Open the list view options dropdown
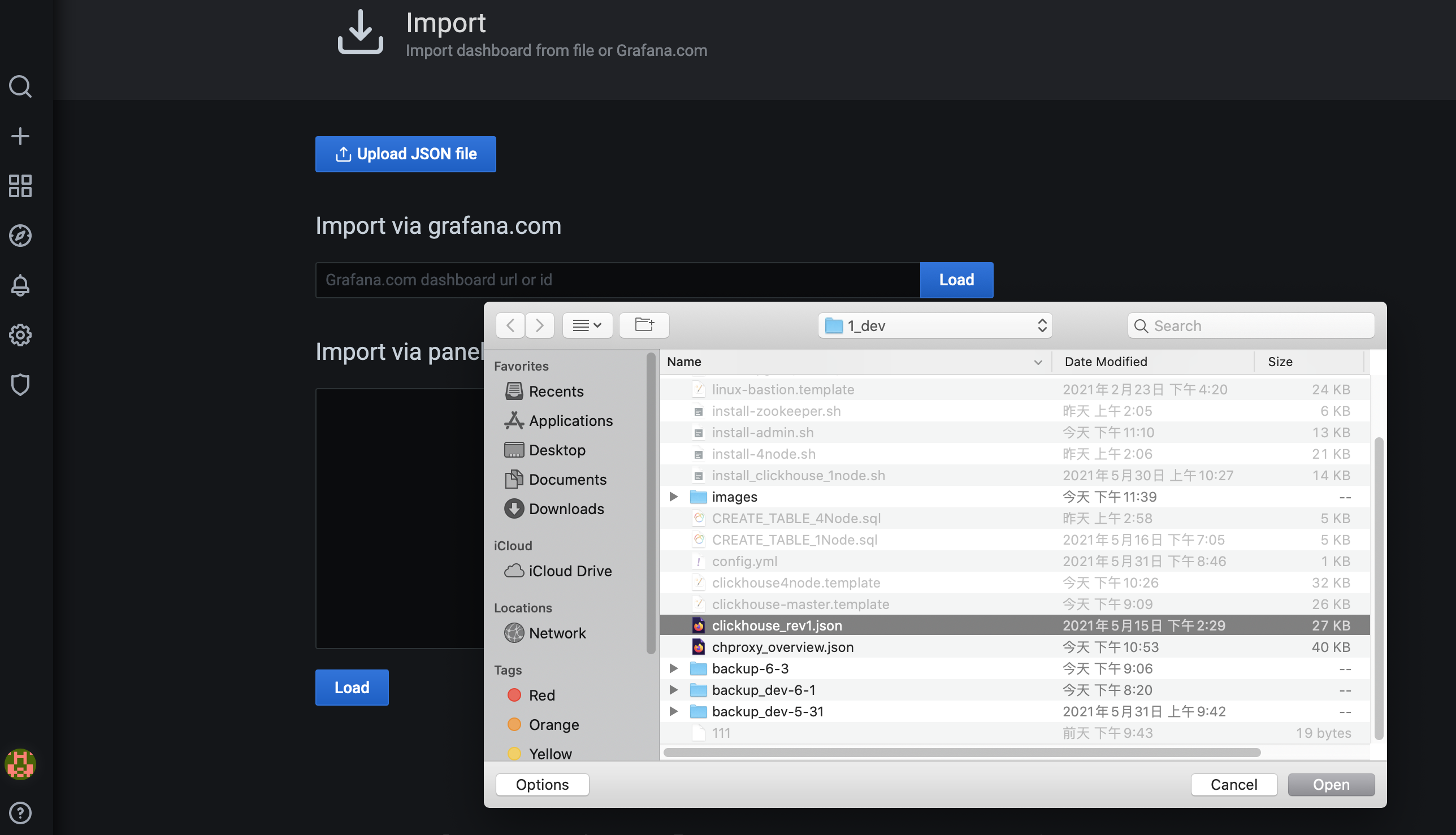The width and height of the screenshot is (1456, 835). tap(587, 325)
